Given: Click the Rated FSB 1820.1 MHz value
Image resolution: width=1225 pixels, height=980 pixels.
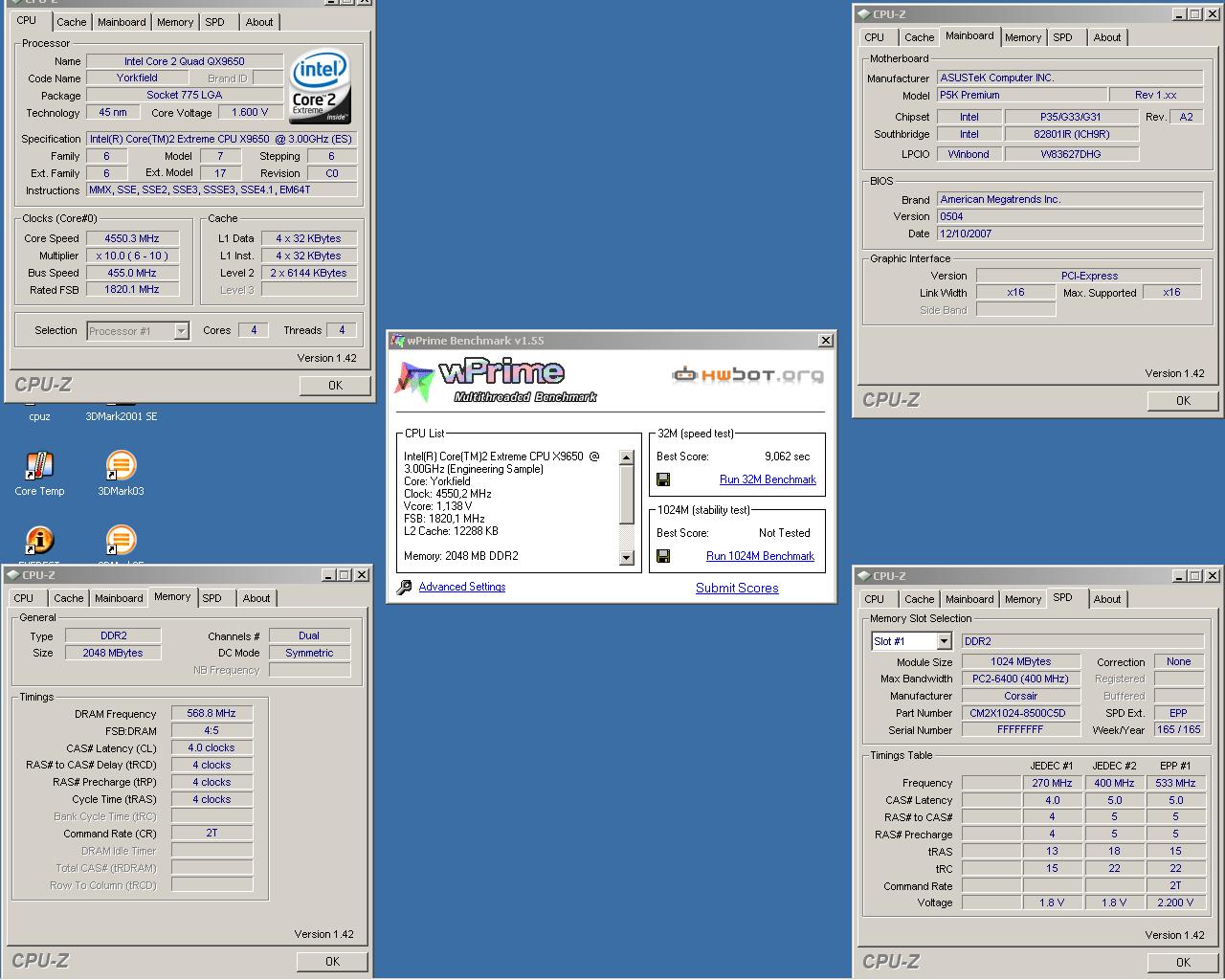Looking at the screenshot, I should coord(133,289).
